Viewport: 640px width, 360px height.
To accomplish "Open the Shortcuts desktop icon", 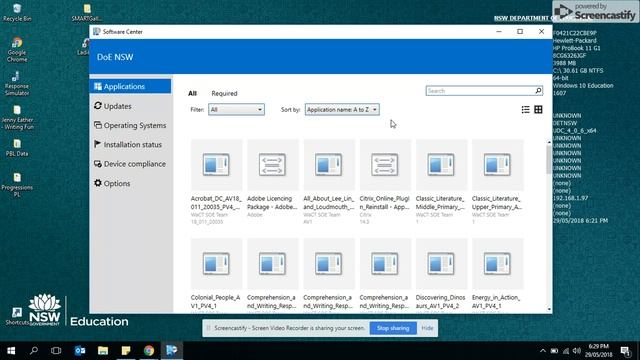I will (17, 316).
